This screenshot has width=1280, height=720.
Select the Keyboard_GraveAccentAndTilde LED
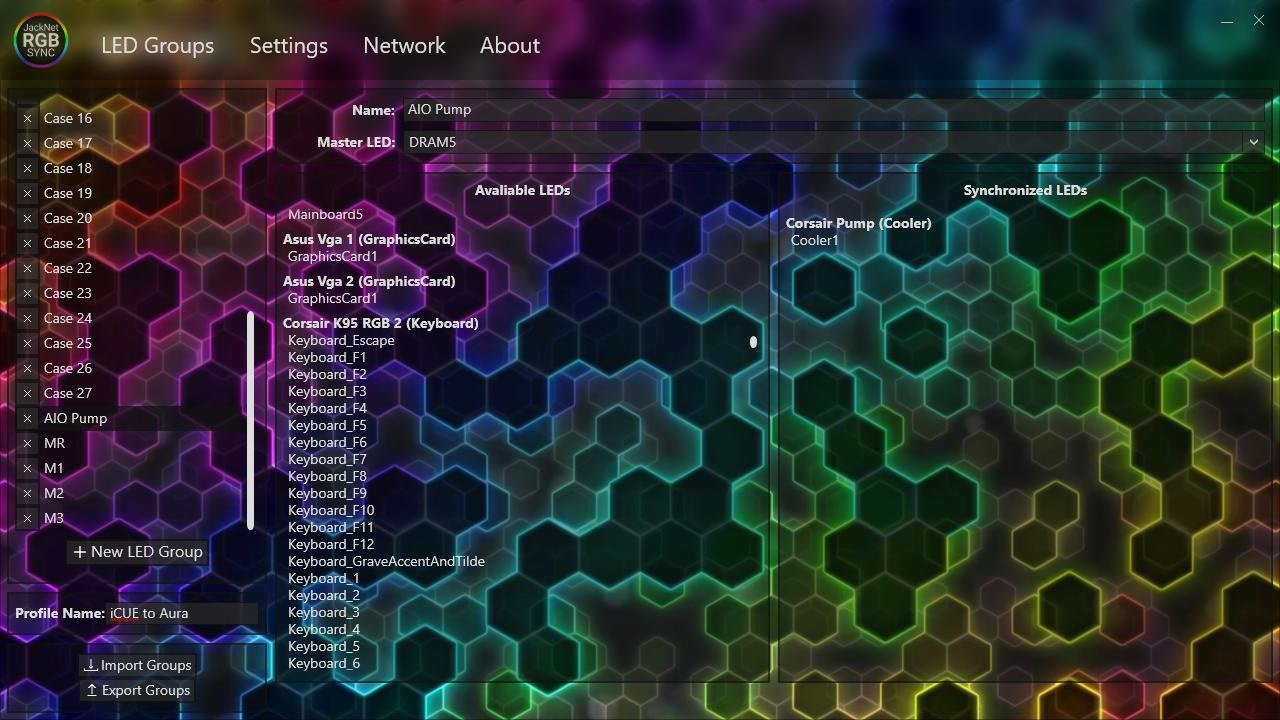click(386, 561)
